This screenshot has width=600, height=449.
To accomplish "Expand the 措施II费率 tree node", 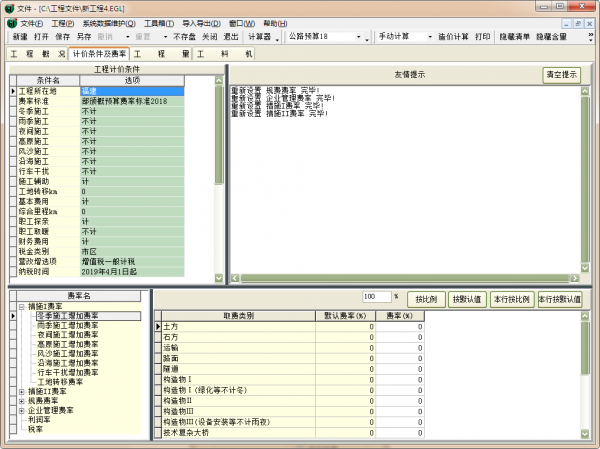I will (22, 391).
